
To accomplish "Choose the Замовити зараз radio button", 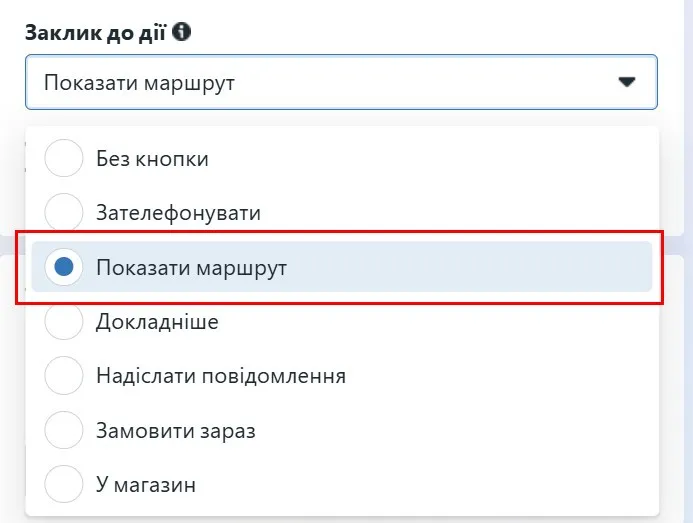I will [65, 431].
